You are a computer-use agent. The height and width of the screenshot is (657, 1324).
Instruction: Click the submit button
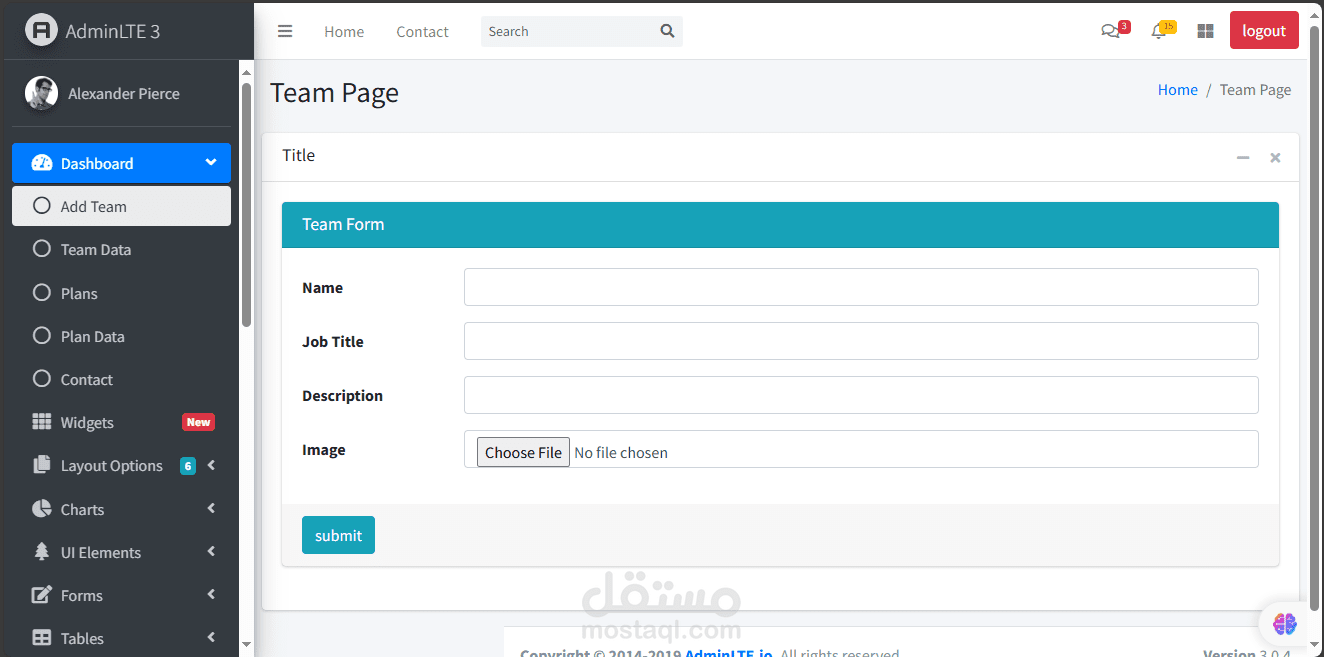pos(338,535)
